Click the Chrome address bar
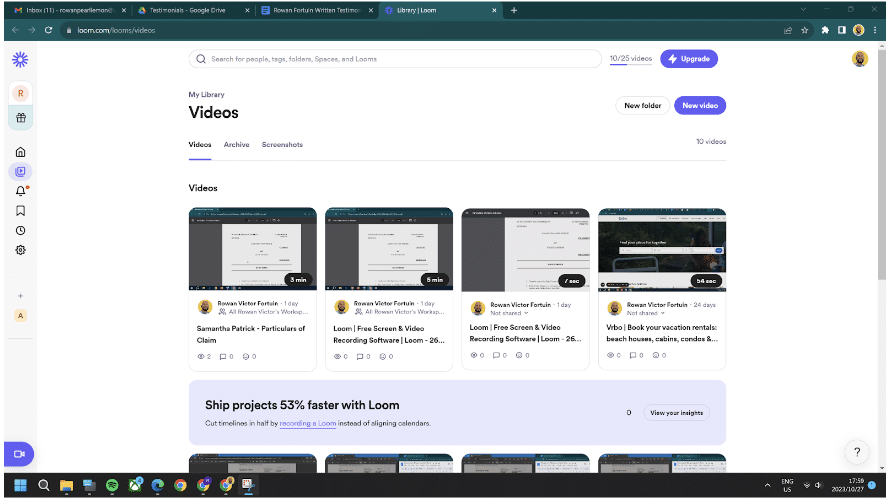The height and width of the screenshot is (502, 888). [x=419, y=31]
